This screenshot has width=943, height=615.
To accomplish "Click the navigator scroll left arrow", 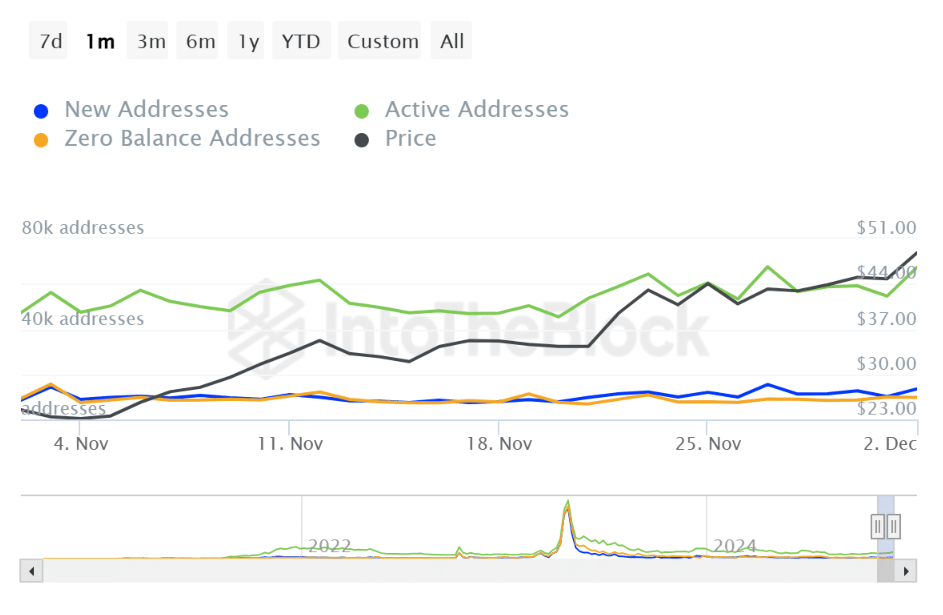I will 31,571.
